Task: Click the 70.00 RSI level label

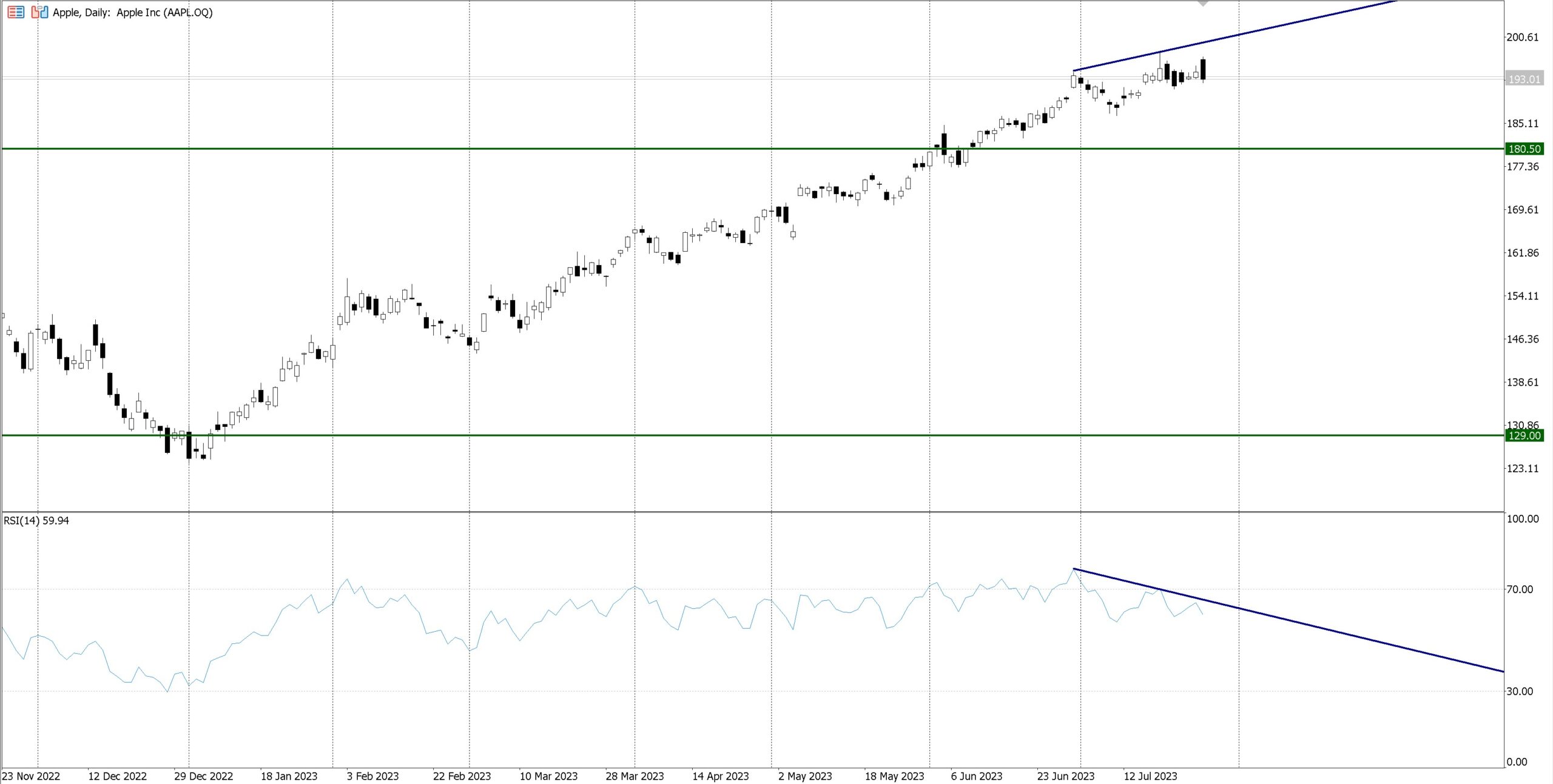Action: 1520,589
